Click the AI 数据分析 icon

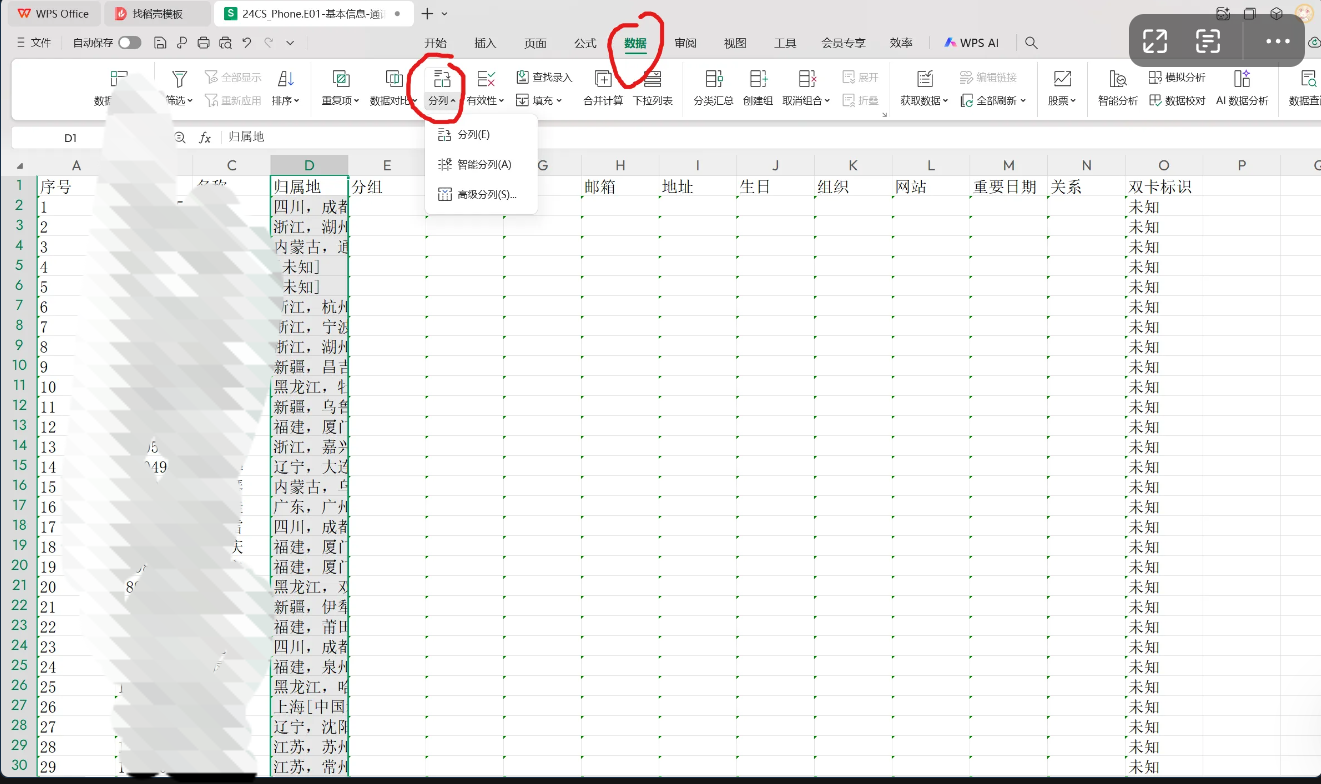point(1241,78)
